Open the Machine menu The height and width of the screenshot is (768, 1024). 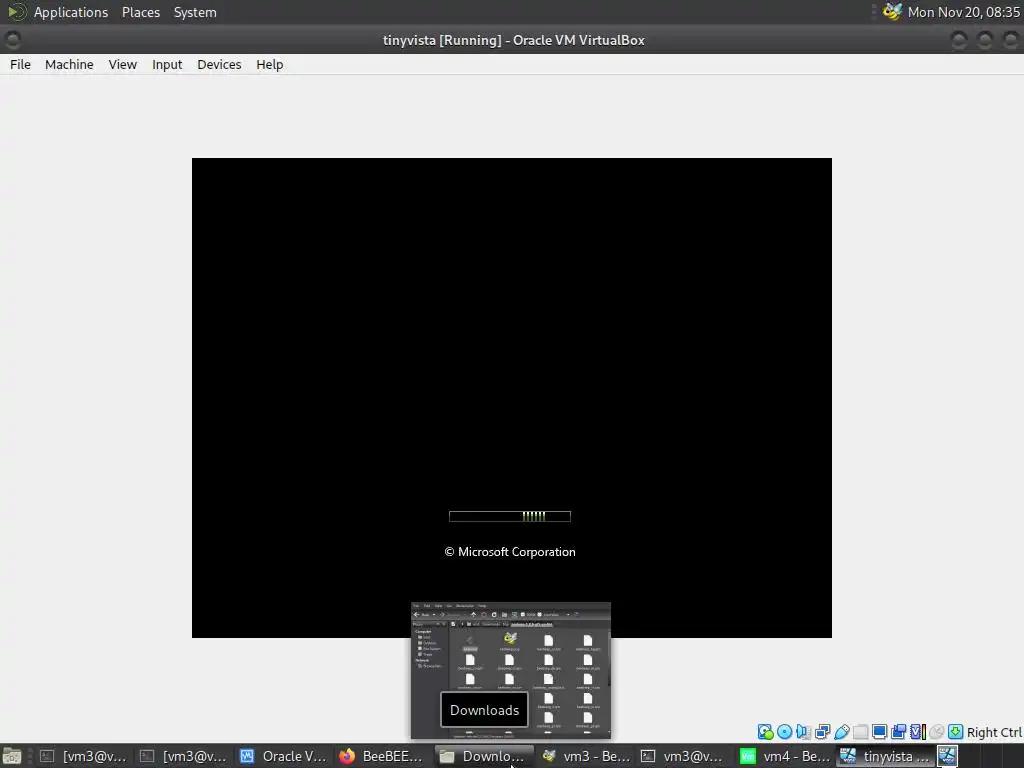click(69, 65)
